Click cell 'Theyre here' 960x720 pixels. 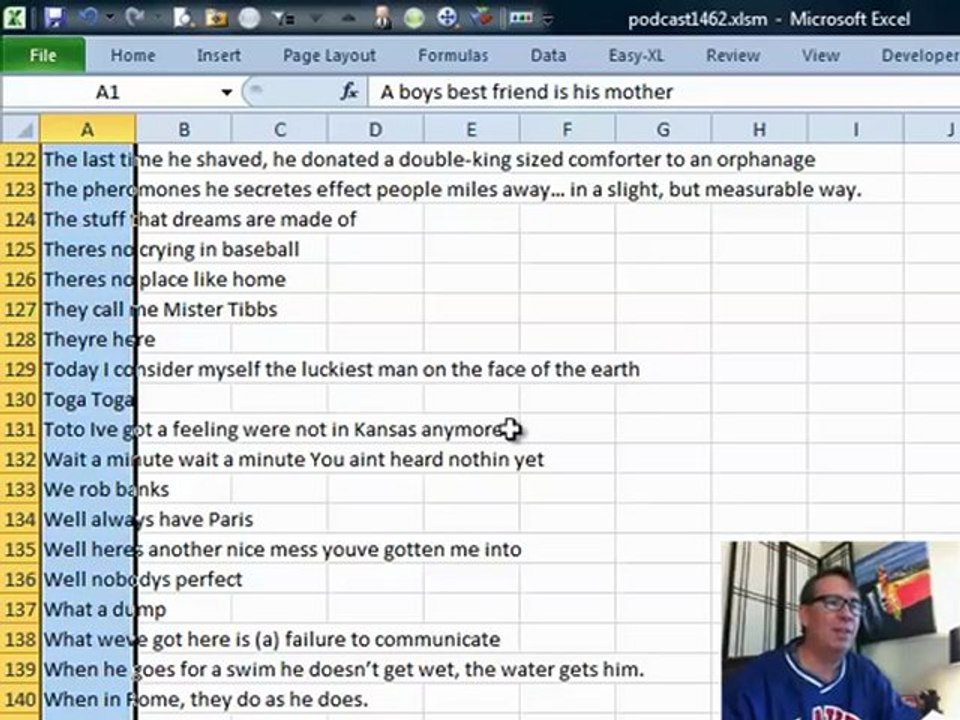point(88,339)
